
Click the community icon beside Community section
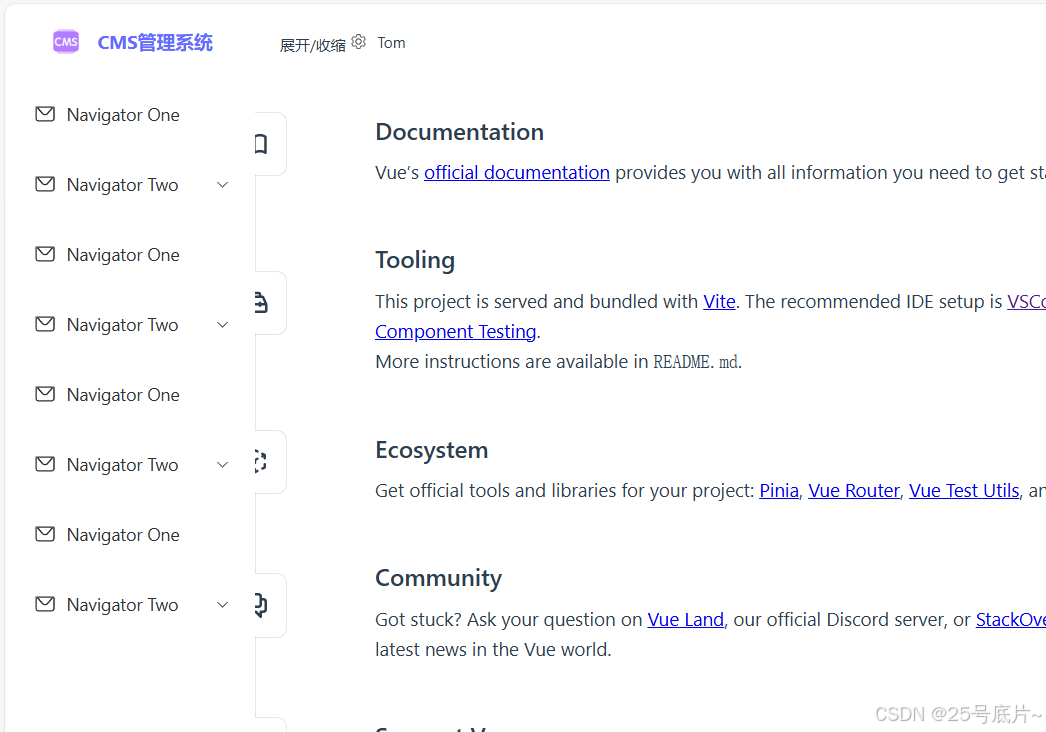click(262, 605)
